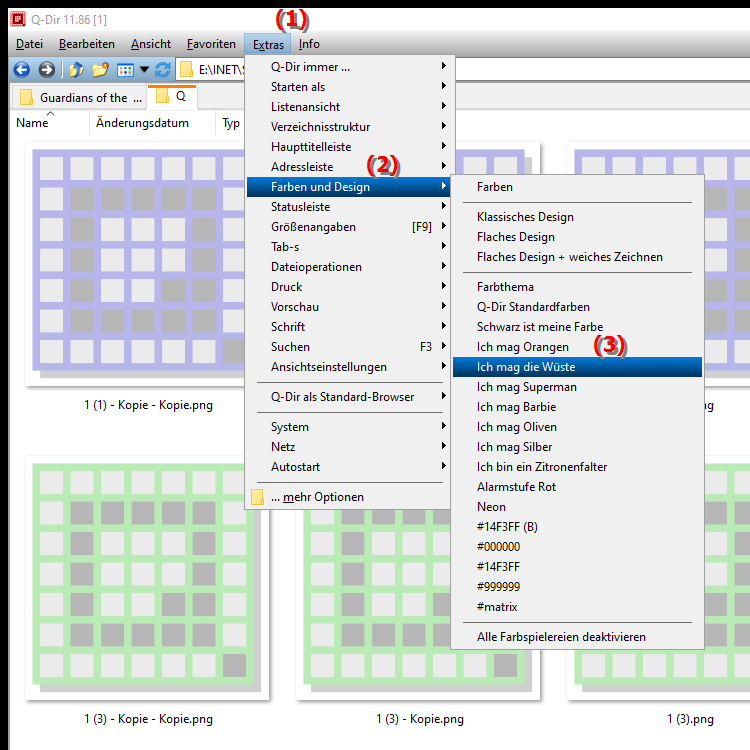Image resolution: width=750 pixels, height=750 pixels.
Task: Apply Ich mag Superman theme
Action: click(577, 387)
